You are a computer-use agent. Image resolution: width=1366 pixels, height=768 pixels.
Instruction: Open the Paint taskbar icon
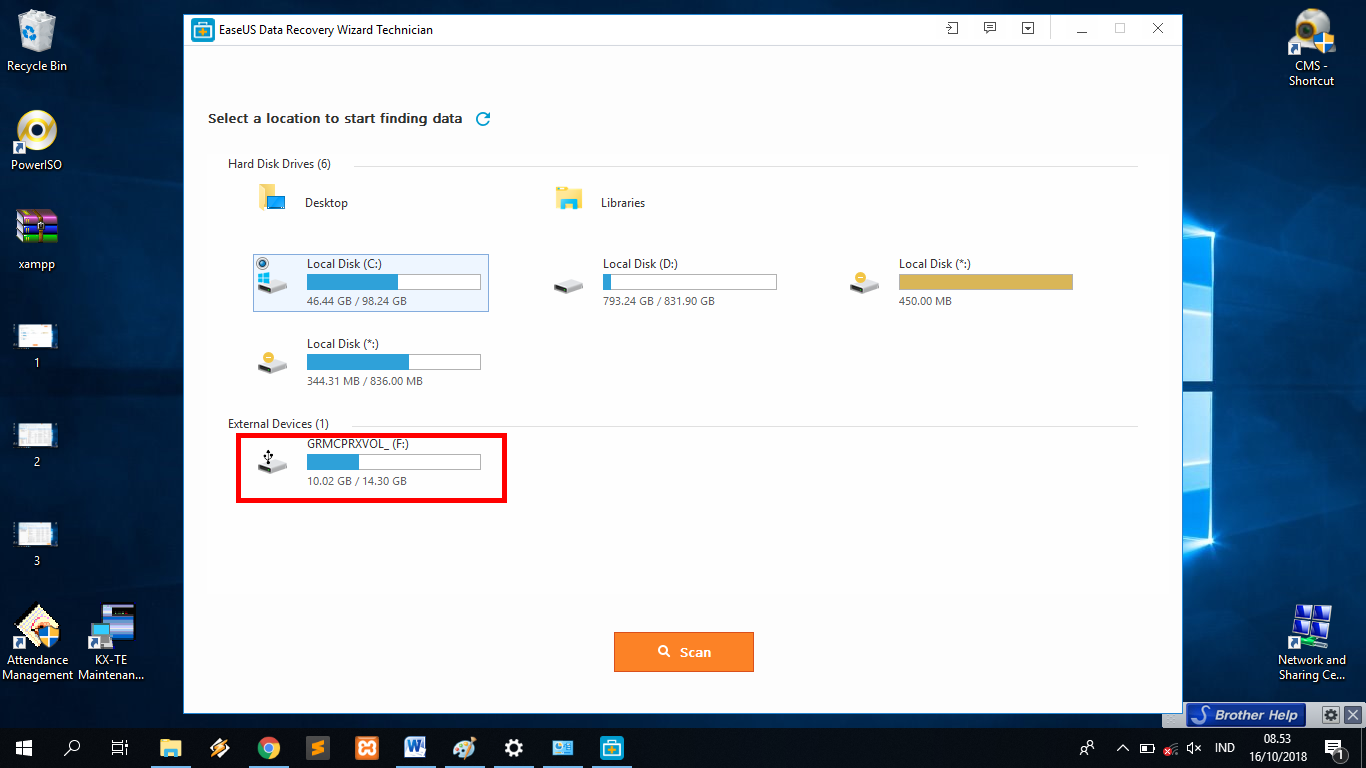point(464,747)
